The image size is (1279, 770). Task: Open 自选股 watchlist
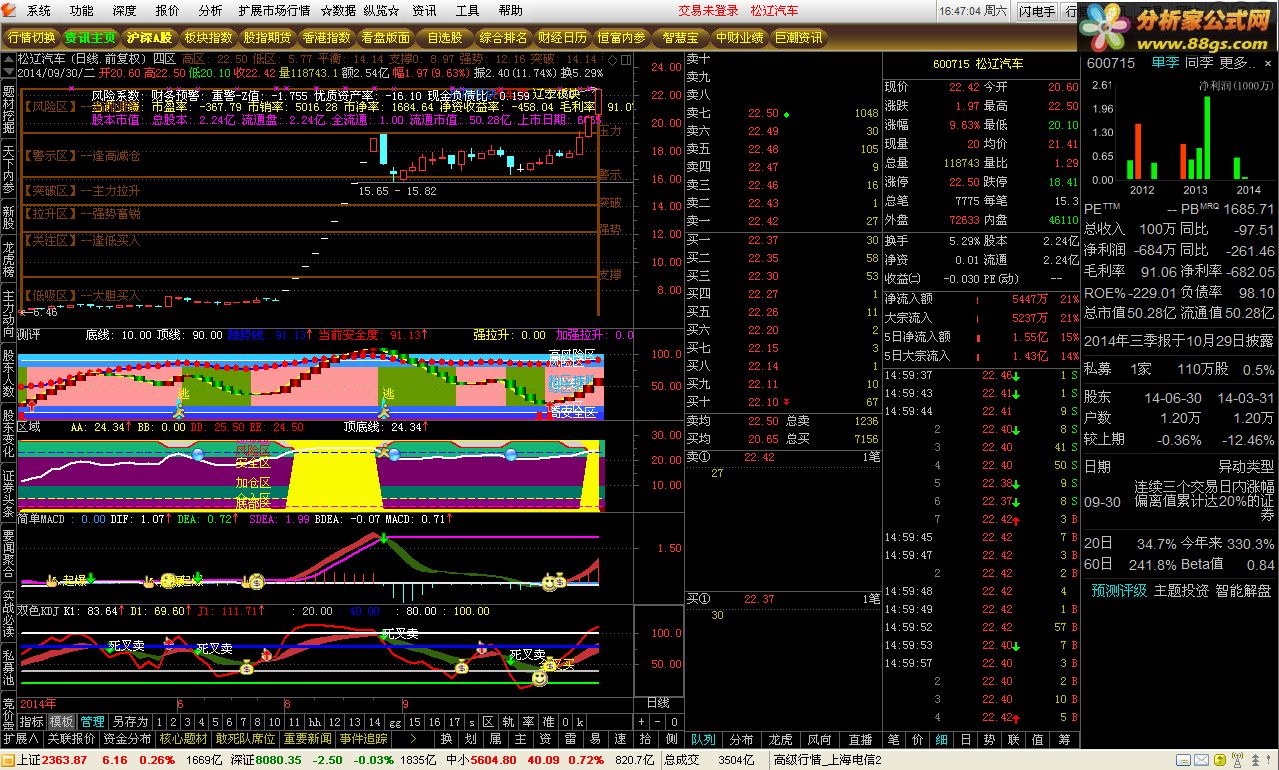click(444, 37)
